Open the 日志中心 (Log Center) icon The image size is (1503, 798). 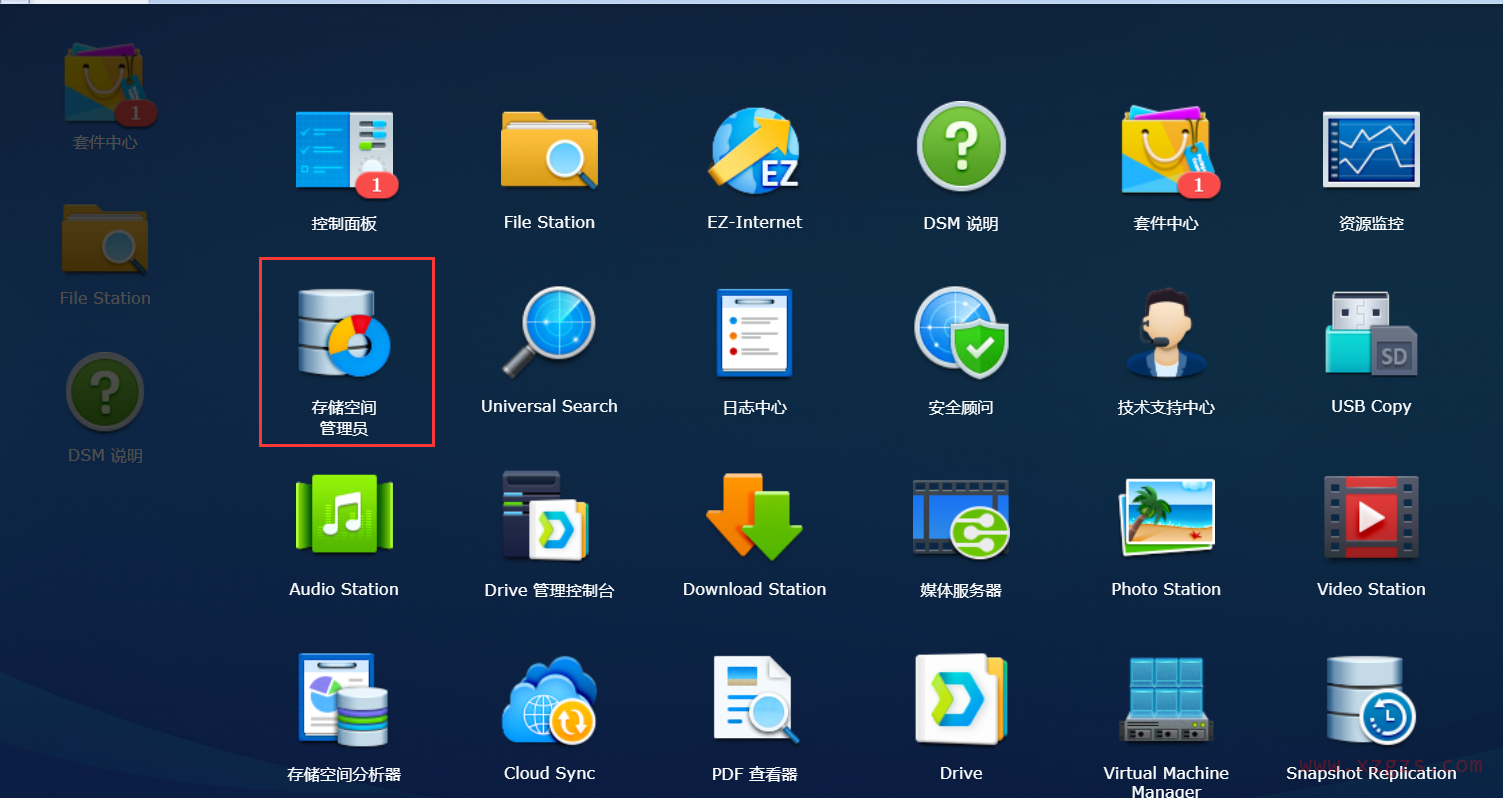[x=755, y=333]
